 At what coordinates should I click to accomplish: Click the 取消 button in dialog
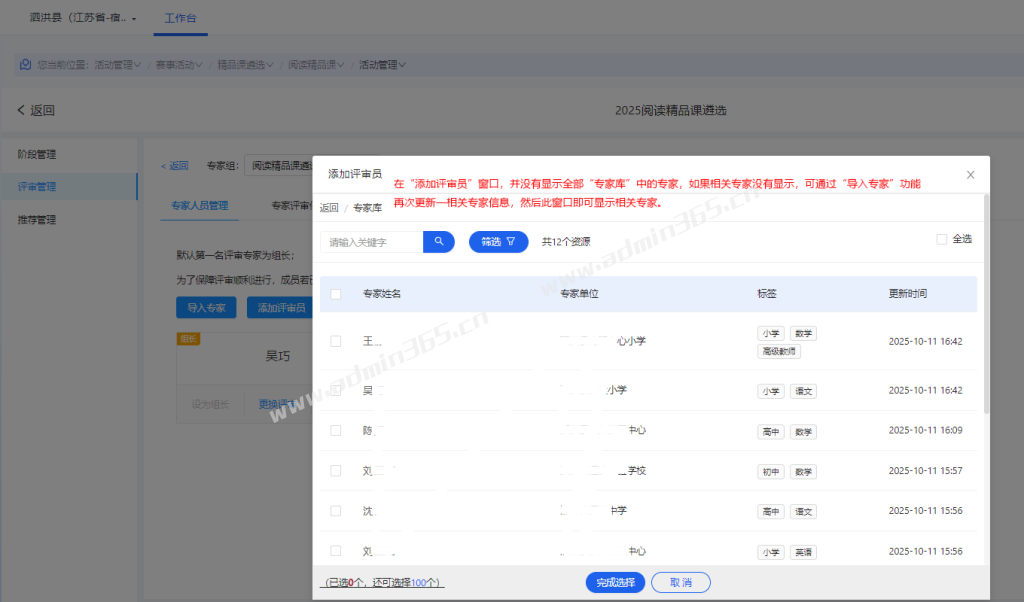[680, 582]
